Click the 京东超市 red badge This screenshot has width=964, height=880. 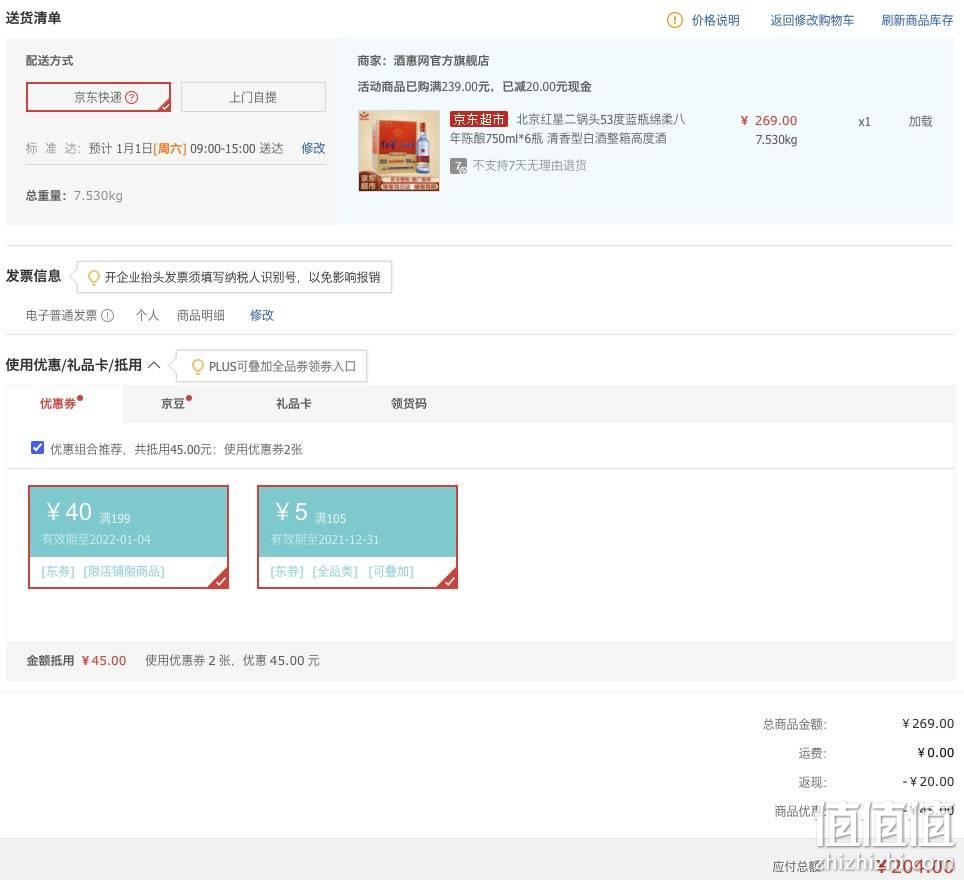coord(478,119)
